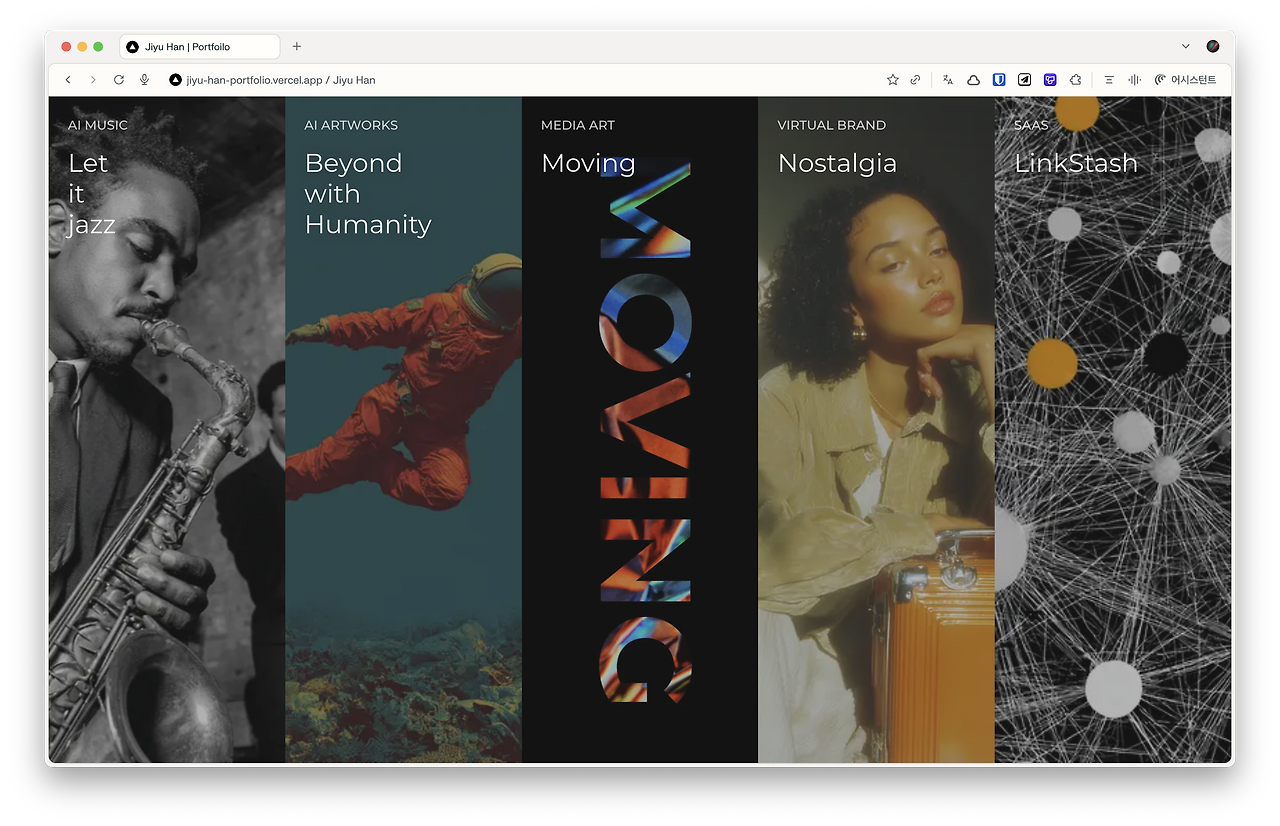
Task: Open the Let it jazz project
Action: (x=91, y=194)
